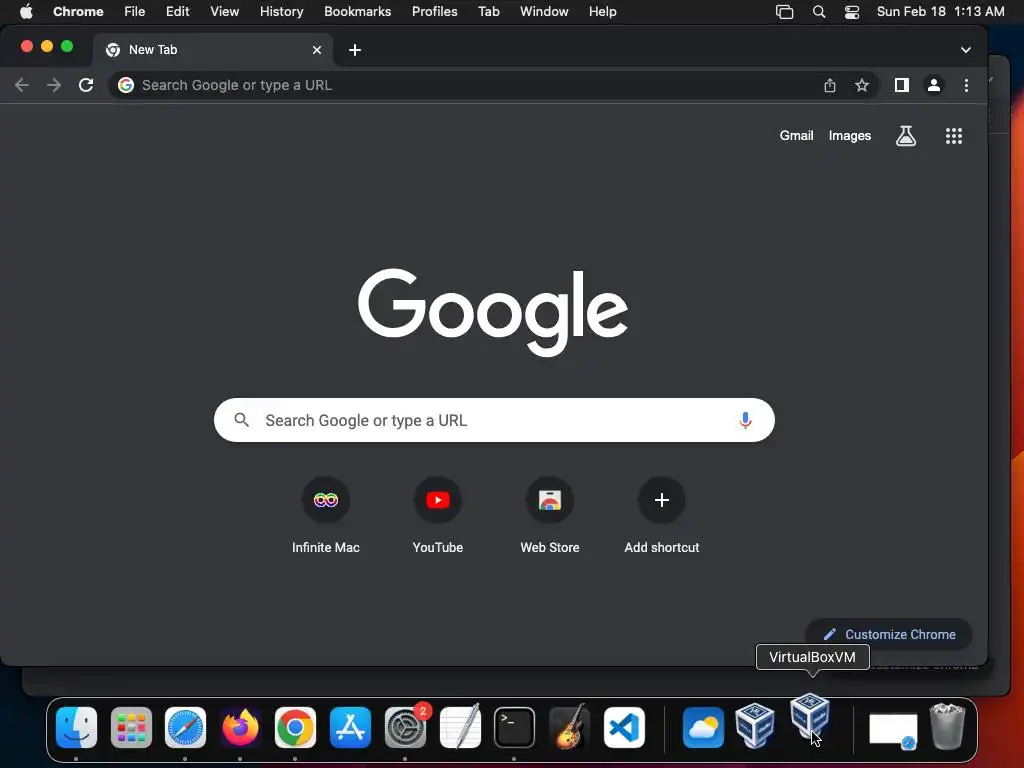The image size is (1024, 768).
Task: Open Search Labs flask icon
Action: [x=906, y=136]
